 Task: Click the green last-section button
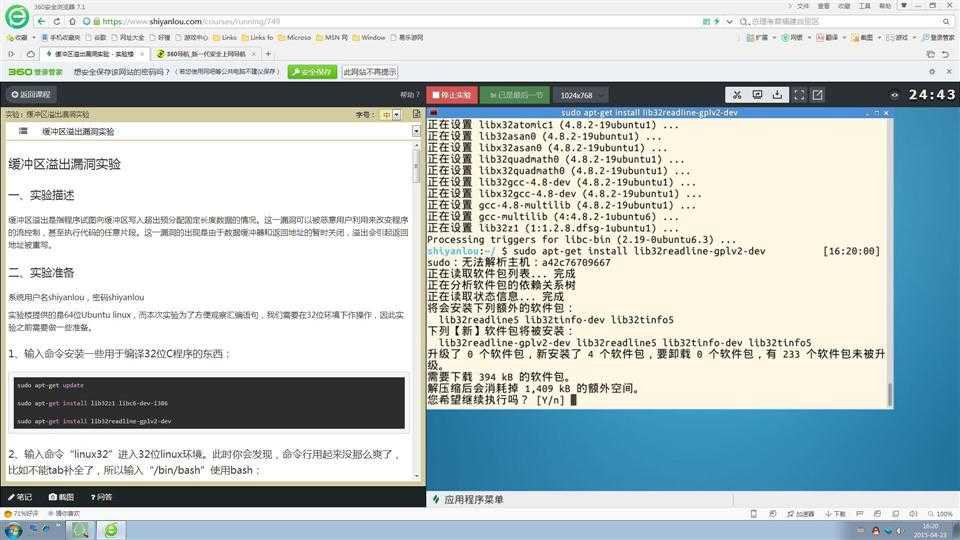coord(516,95)
